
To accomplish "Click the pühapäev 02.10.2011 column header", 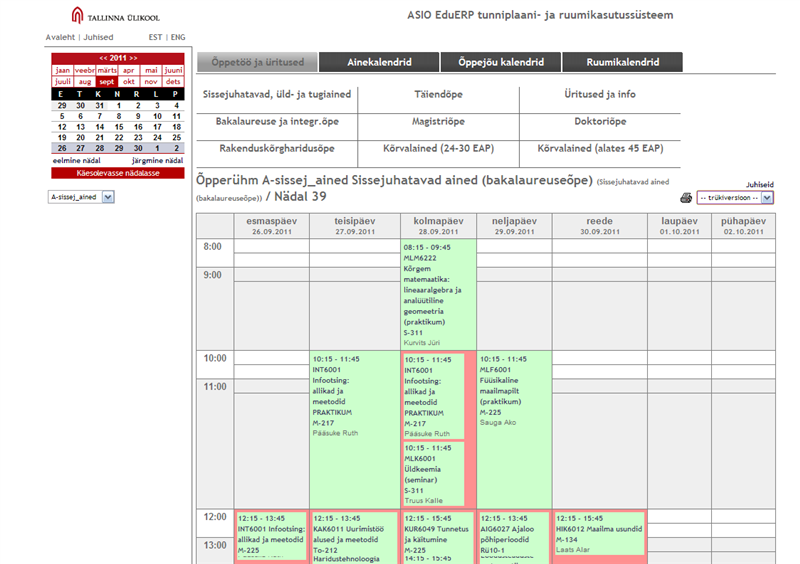I will pyautogui.click(x=743, y=226).
